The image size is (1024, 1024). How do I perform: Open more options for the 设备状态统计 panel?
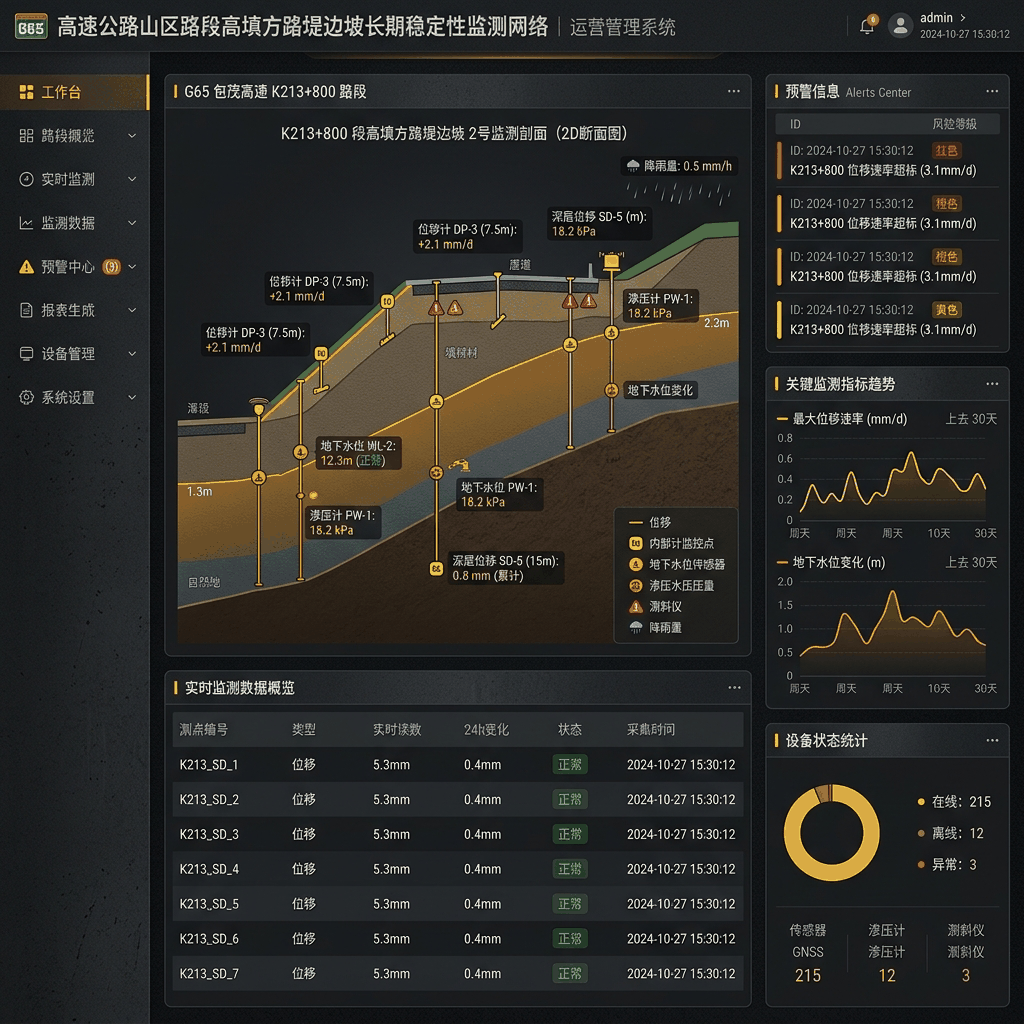[992, 741]
